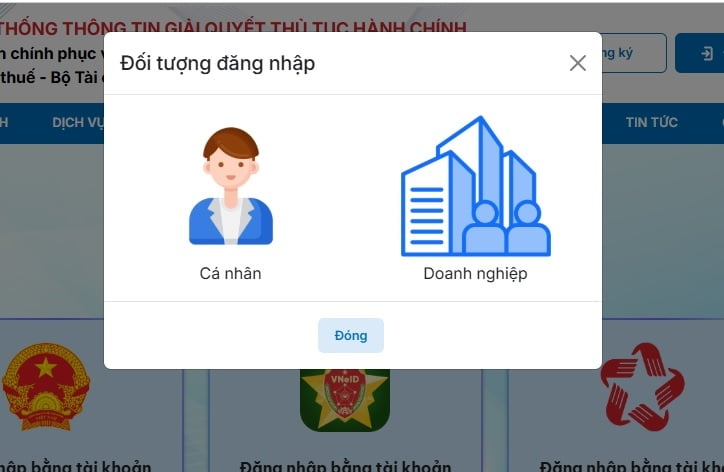Choose the Doanh nghiệp building icon

coord(476,186)
